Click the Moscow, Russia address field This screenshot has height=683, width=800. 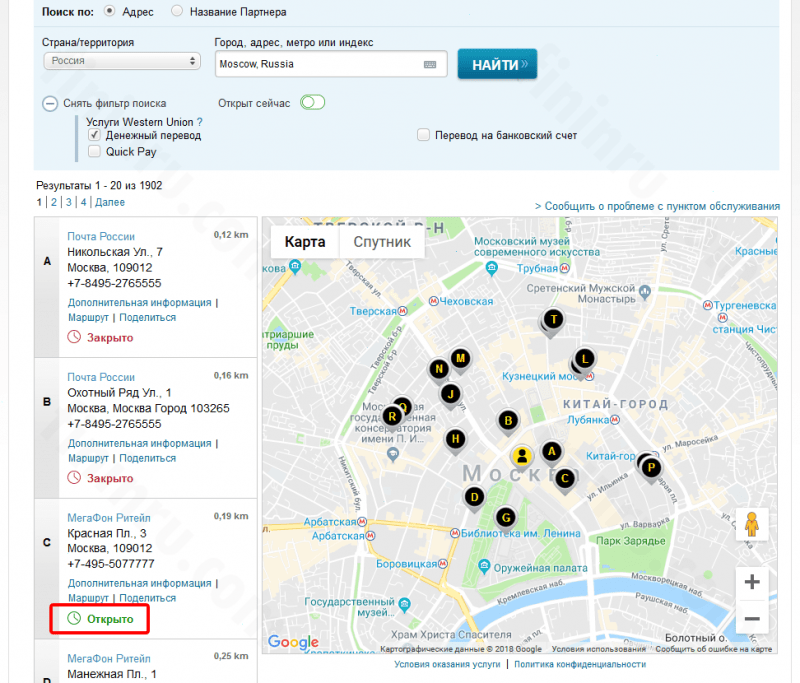(331, 64)
